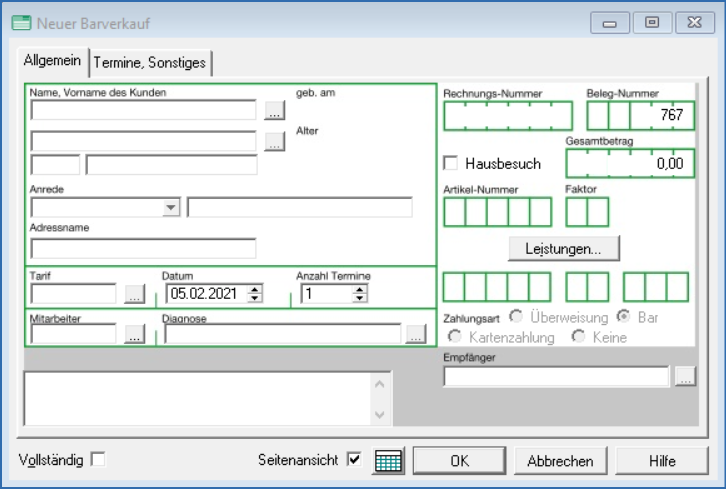Click the window icon in the title bar

(17, 21)
